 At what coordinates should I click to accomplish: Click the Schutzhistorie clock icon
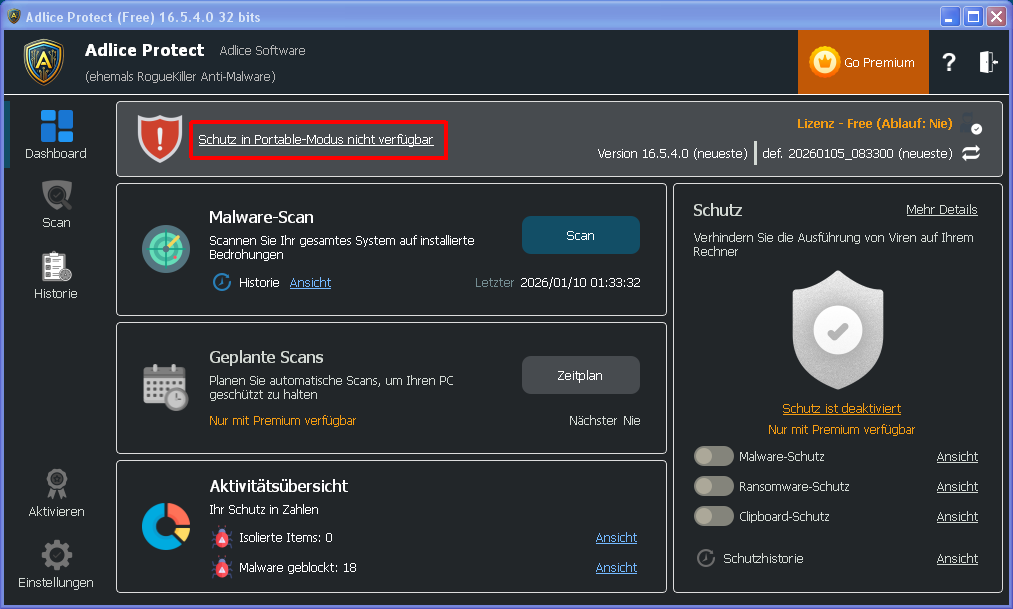(705, 558)
